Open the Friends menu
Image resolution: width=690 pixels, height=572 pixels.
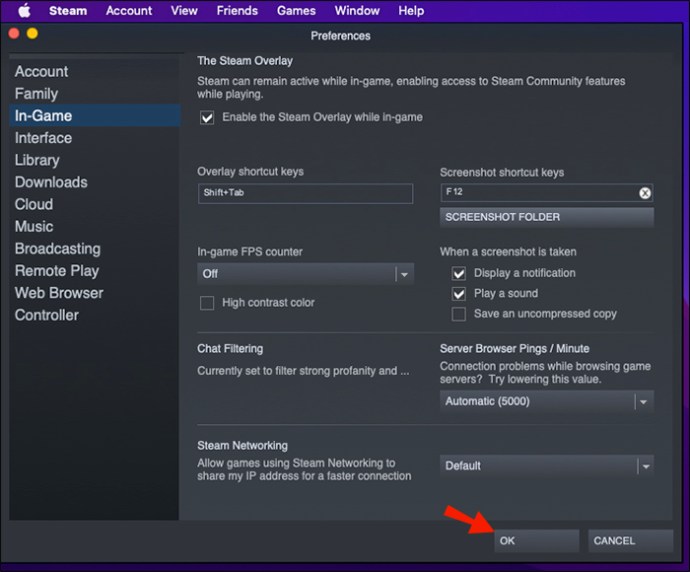[237, 10]
